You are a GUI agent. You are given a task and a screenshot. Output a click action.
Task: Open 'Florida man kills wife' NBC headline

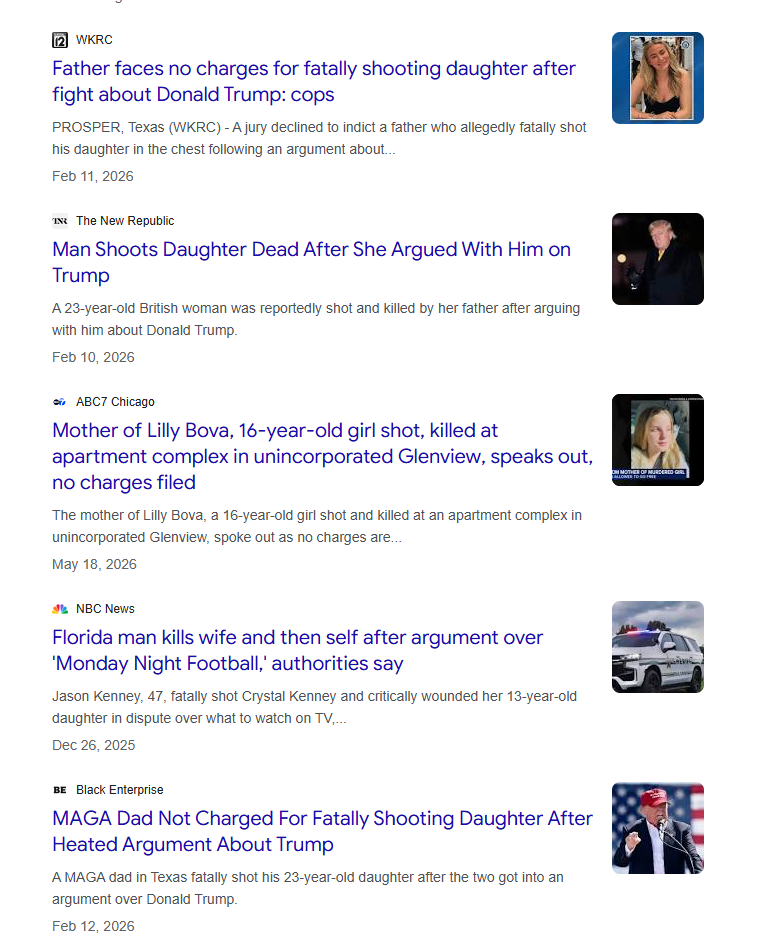(297, 651)
